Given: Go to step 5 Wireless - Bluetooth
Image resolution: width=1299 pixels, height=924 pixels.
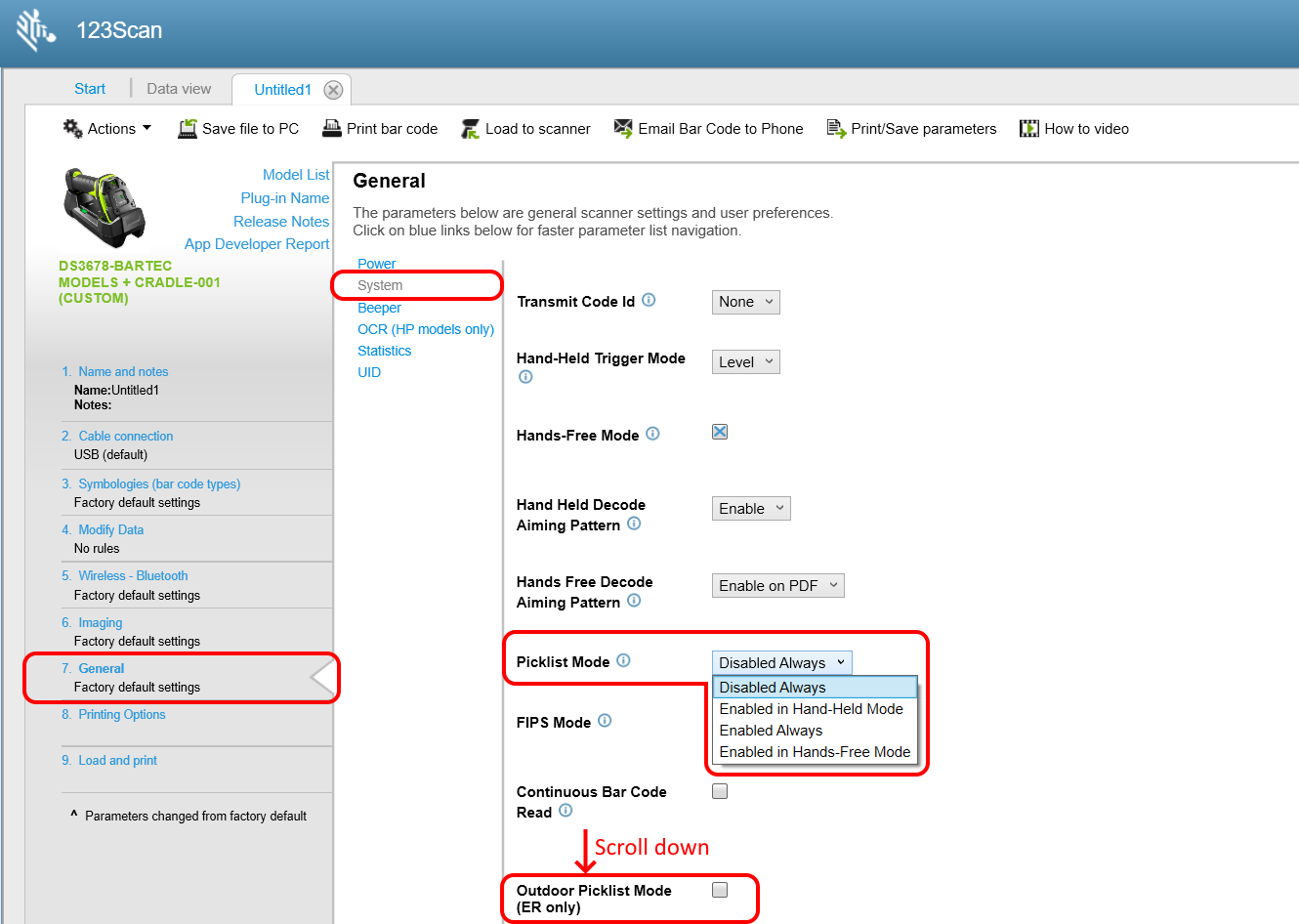Looking at the screenshot, I should pyautogui.click(x=133, y=576).
